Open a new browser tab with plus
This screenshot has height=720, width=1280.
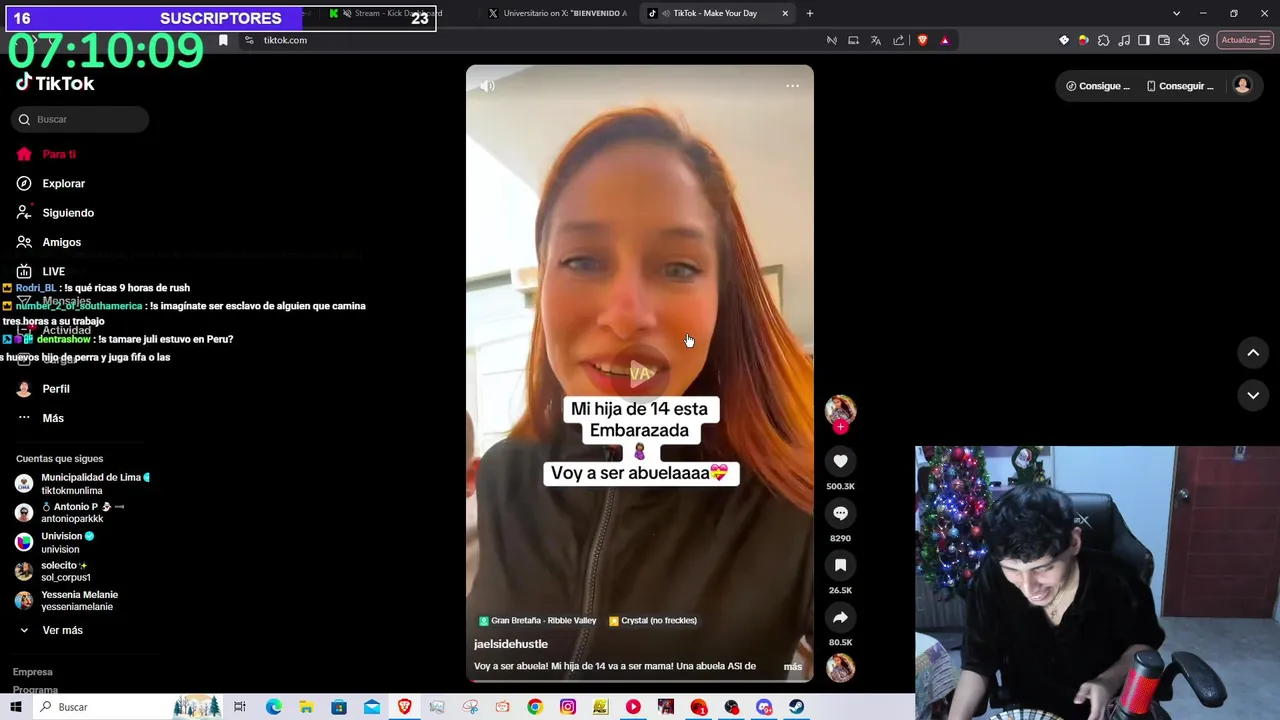(x=810, y=13)
